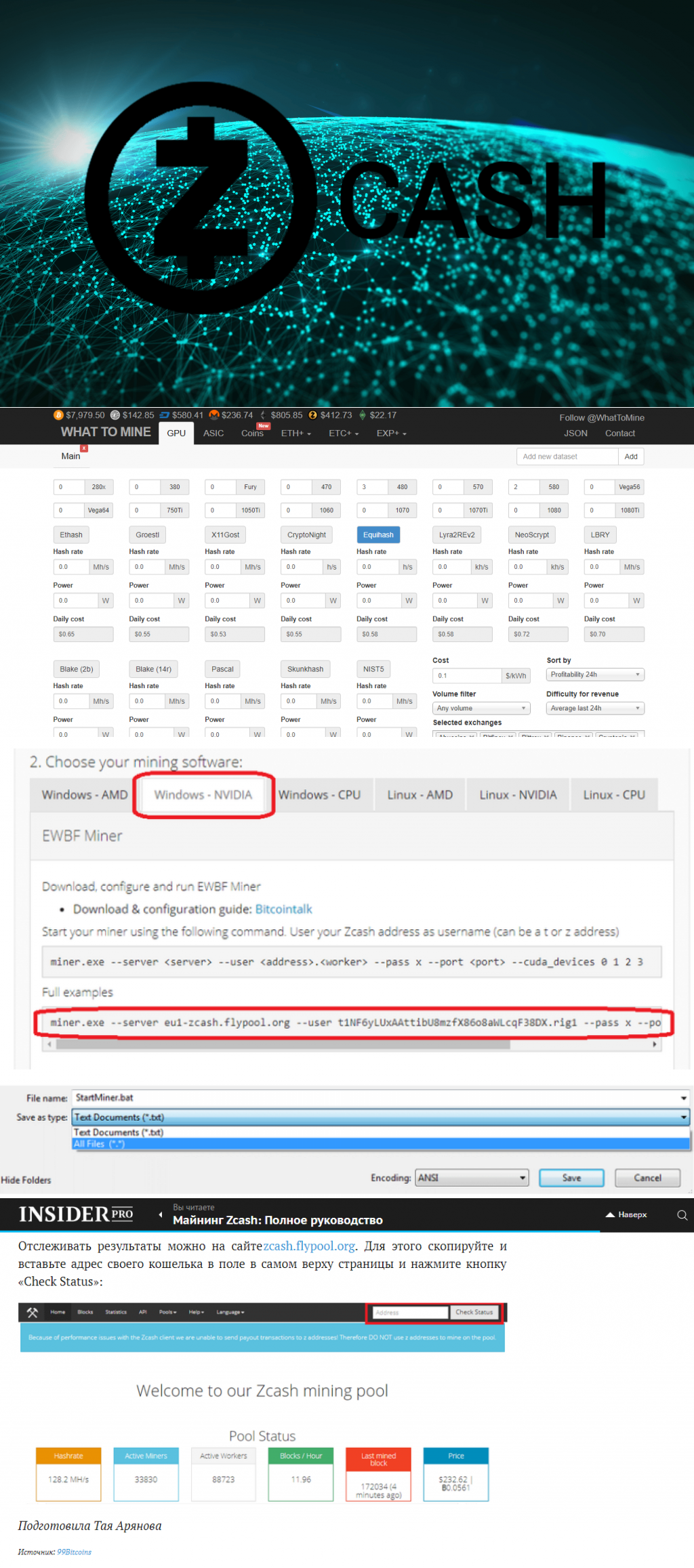Open the 99Bitcoins source link
The image size is (694, 1568).
coord(74,1552)
